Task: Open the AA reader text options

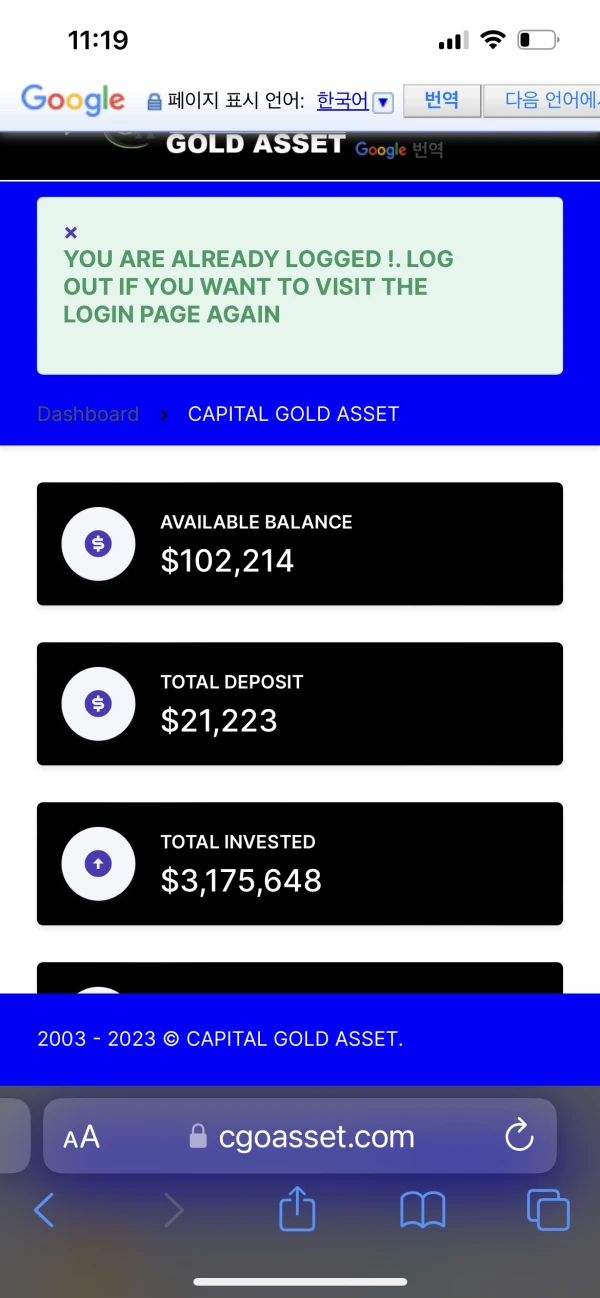Action: [x=81, y=1137]
